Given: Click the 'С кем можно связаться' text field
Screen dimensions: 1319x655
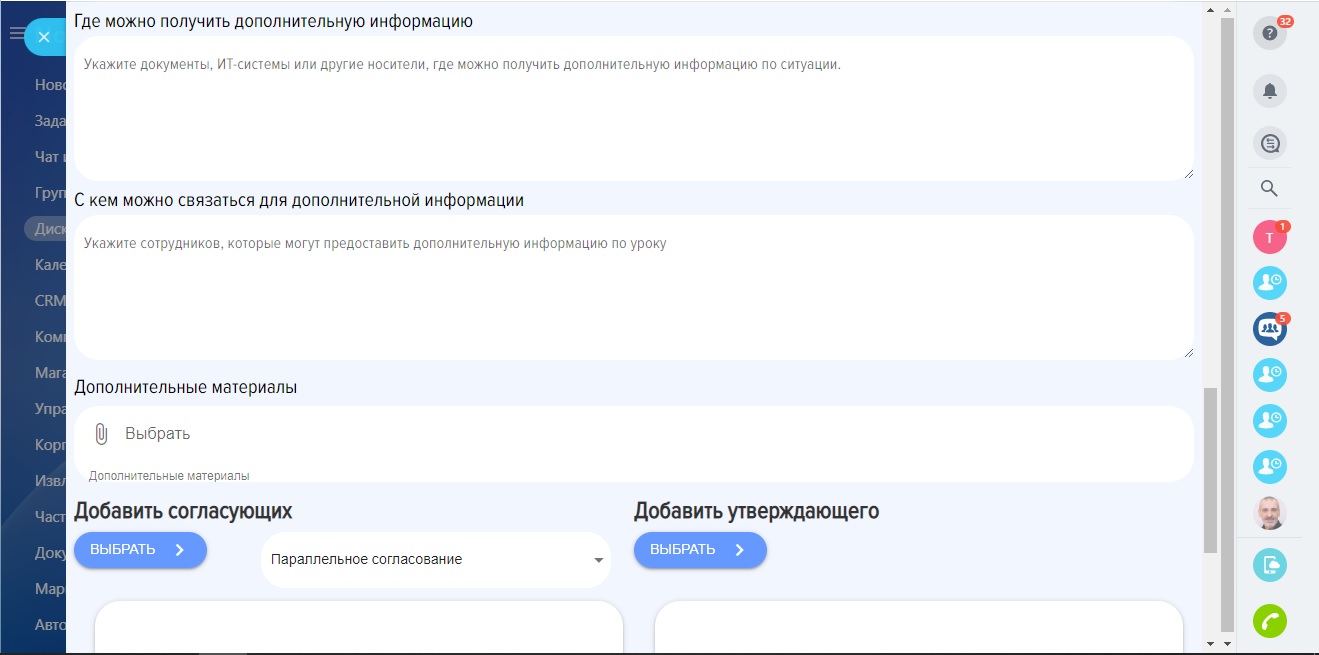Looking at the screenshot, I should click(633, 287).
